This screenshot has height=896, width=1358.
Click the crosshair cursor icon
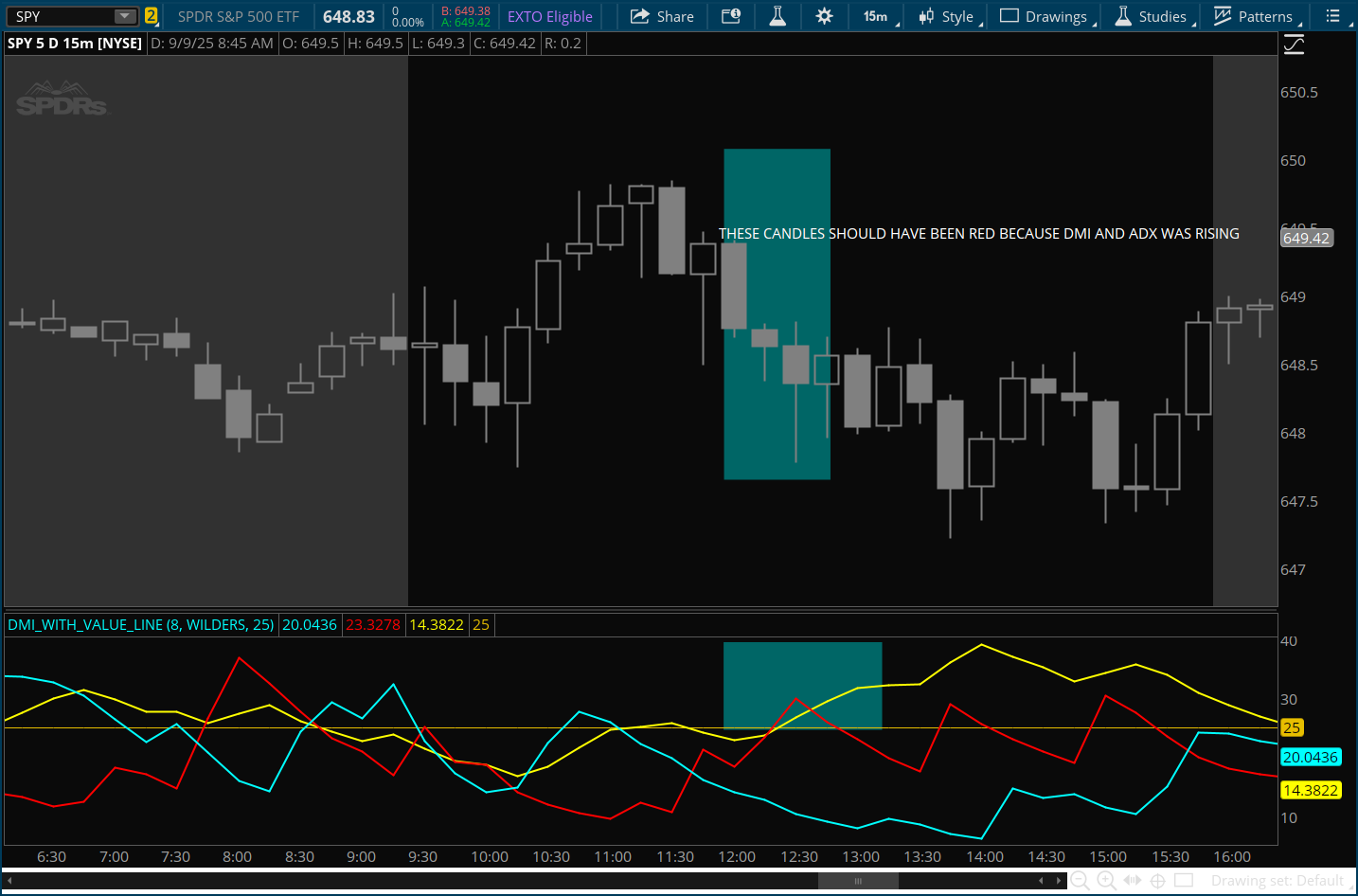pyautogui.click(x=1157, y=881)
